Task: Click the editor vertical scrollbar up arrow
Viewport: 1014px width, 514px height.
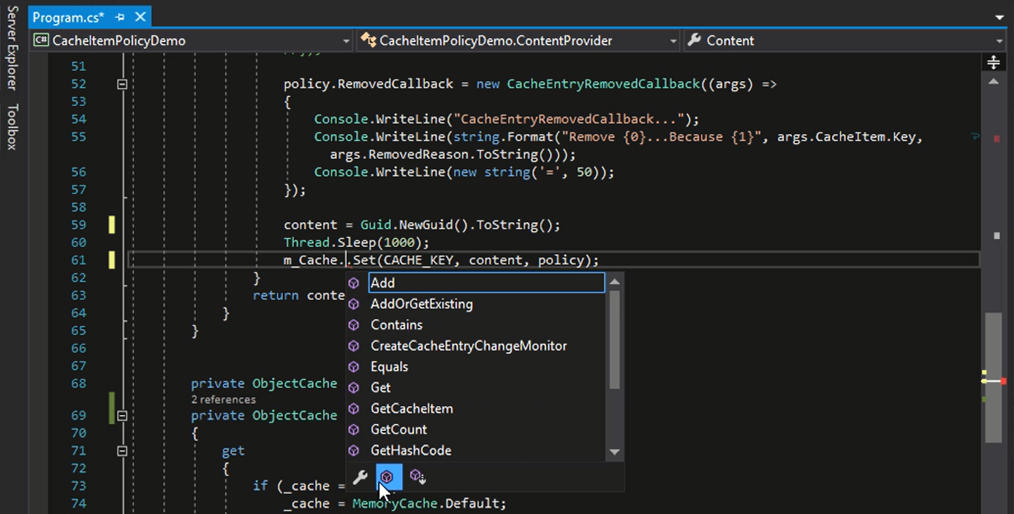Action: click(x=993, y=81)
